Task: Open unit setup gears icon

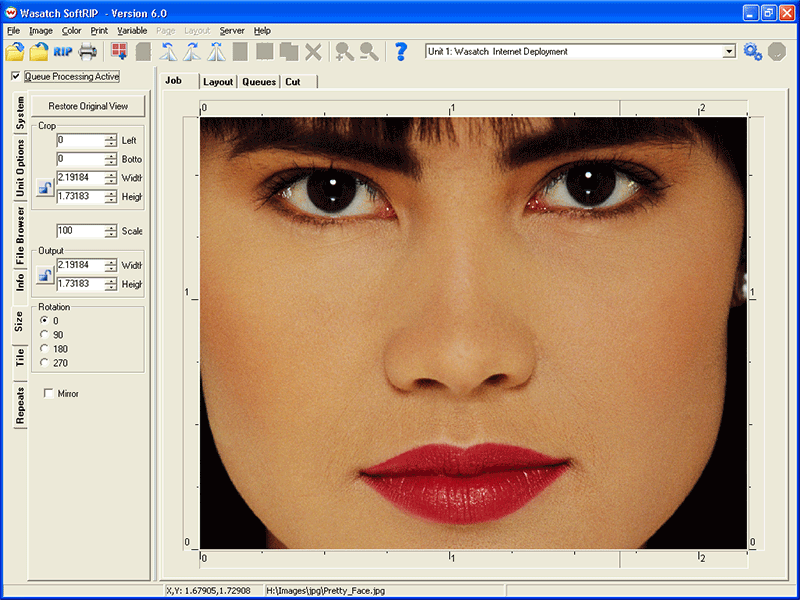Action: 753,51
